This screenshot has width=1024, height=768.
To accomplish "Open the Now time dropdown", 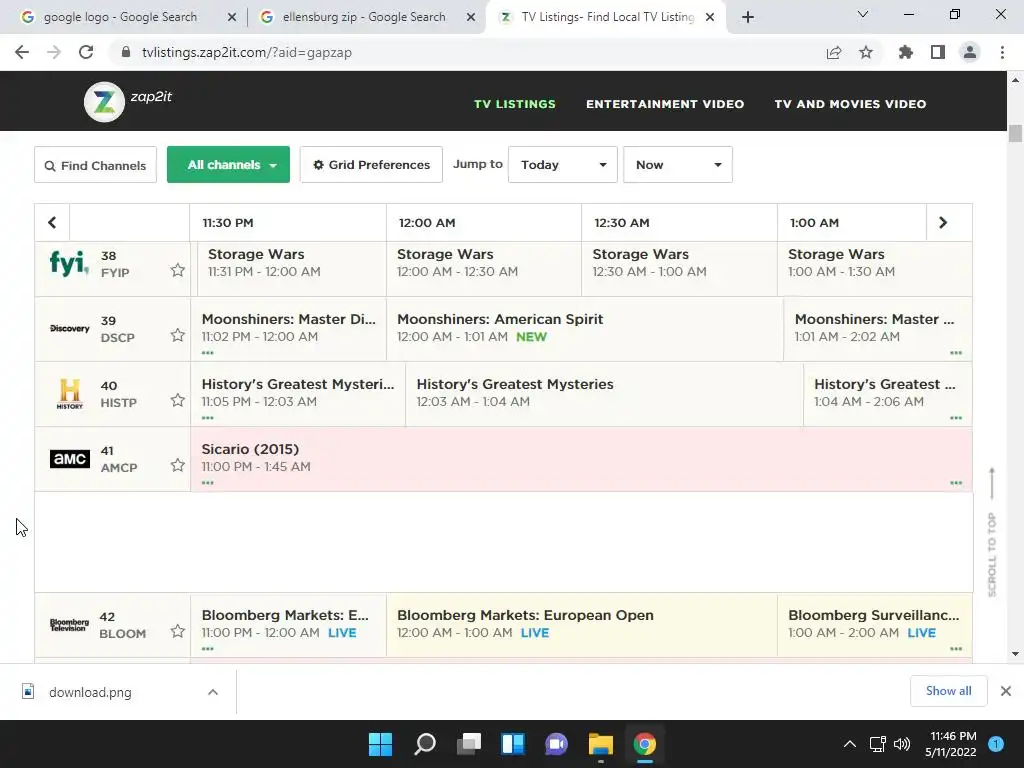I will [x=678, y=165].
